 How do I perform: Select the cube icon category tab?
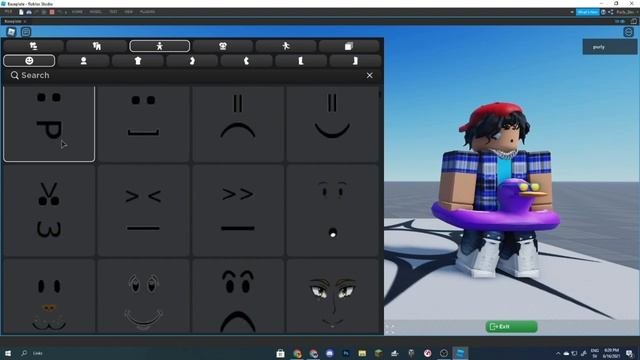(x=349, y=46)
